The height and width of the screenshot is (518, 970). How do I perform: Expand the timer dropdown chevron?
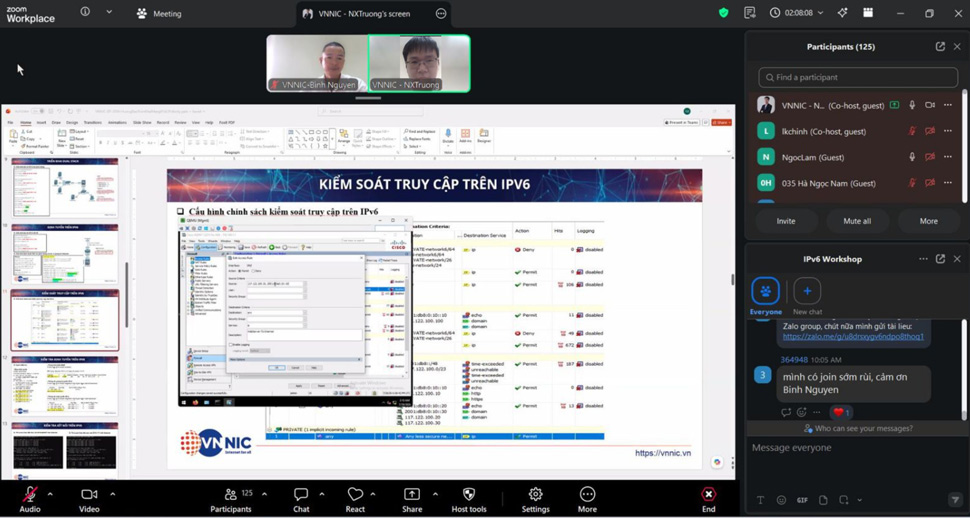pos(821,13)
